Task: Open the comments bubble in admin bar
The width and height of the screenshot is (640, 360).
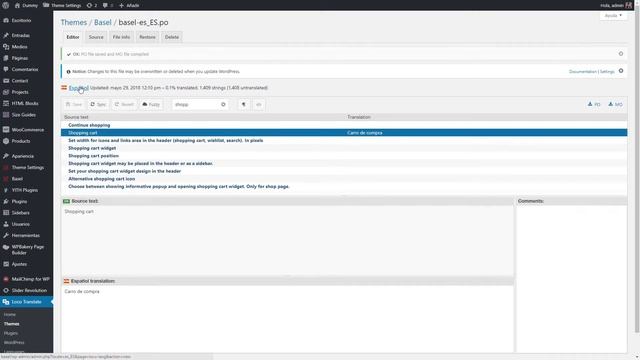Action: 108,5
